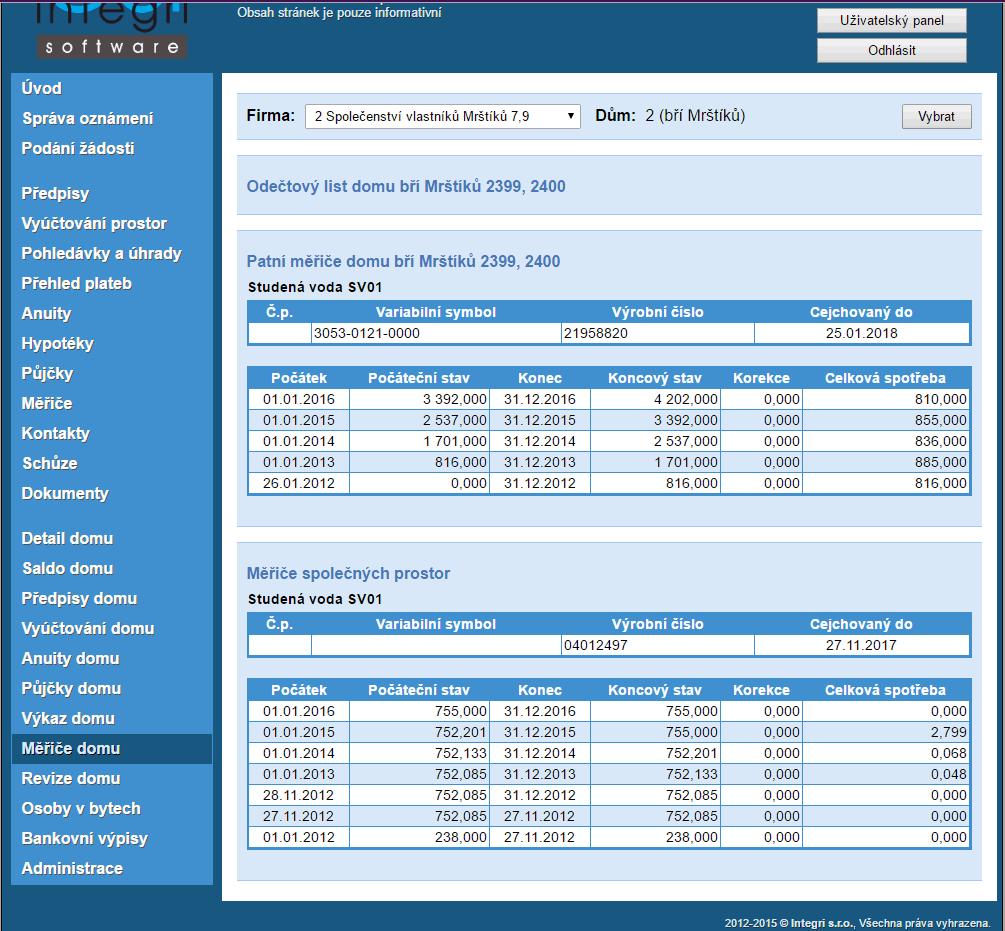Open Podání žádosti page
This screenshot has width=1005, height=931.
pos(78,149)
